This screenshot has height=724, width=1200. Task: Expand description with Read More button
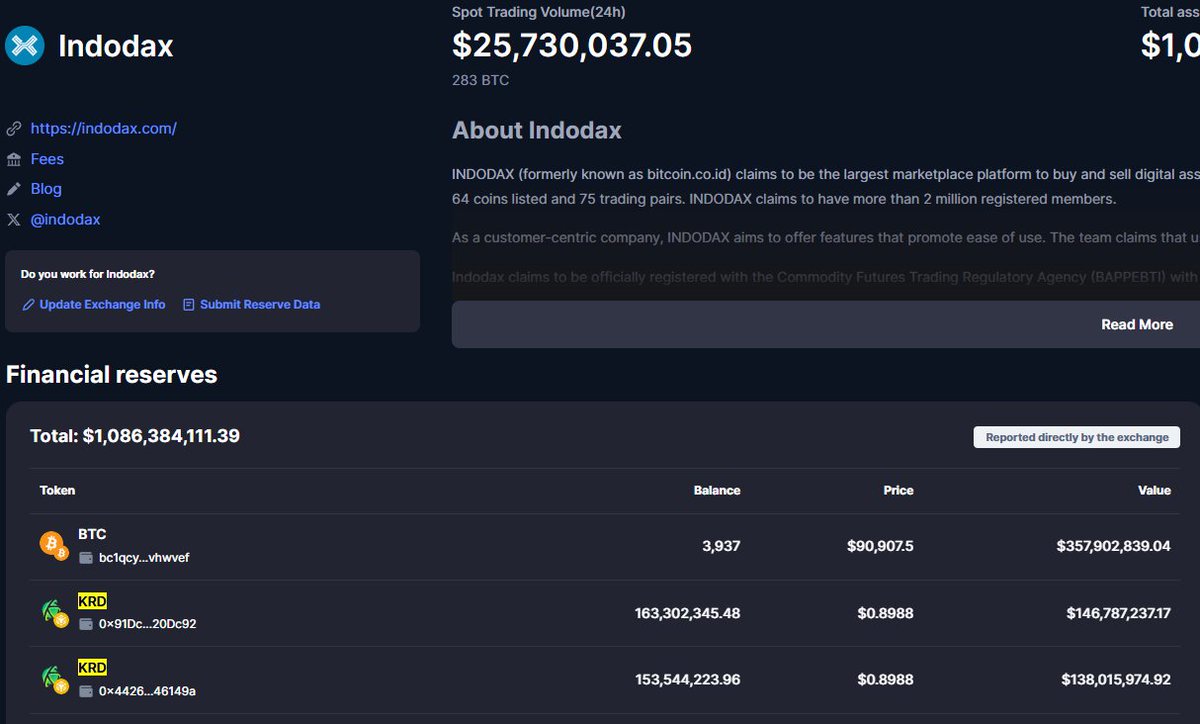1137,324
